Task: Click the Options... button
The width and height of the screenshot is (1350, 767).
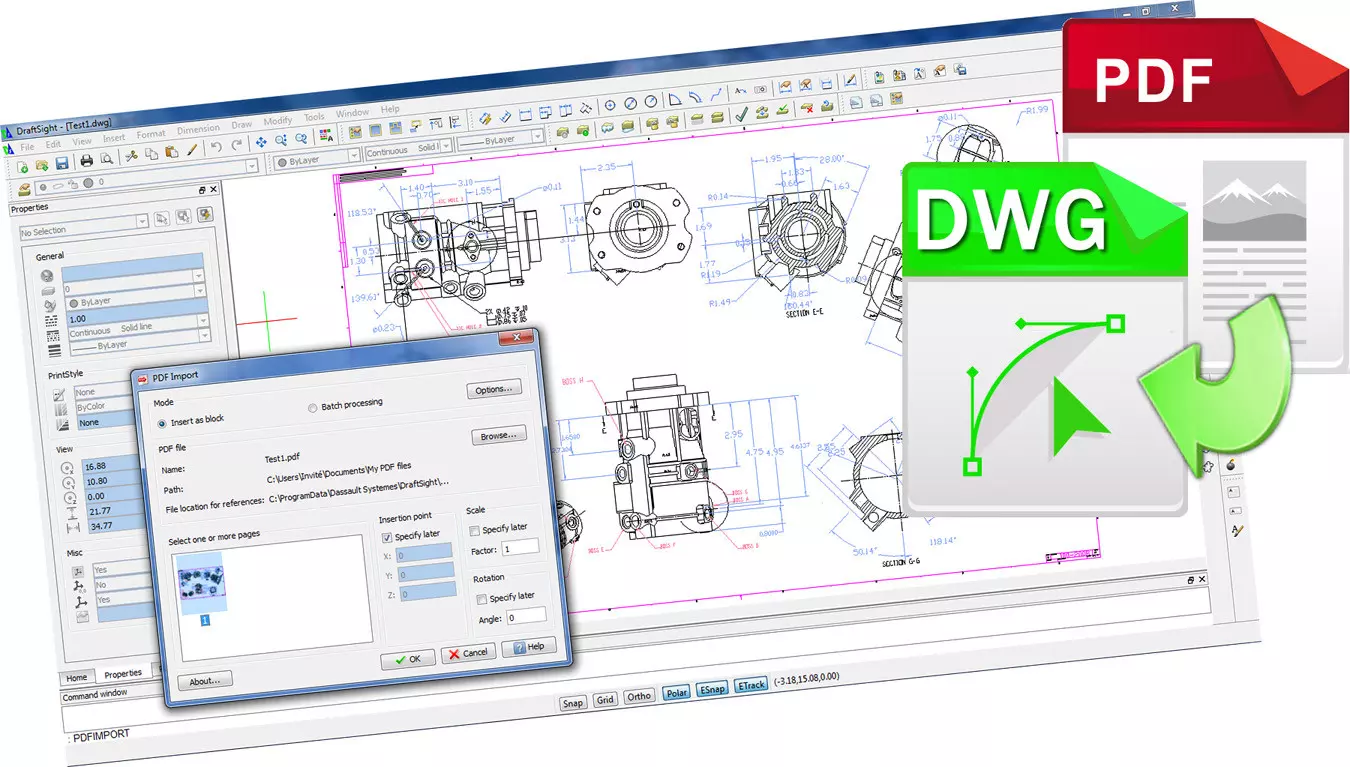Action: pyautogui.click(x=494, y=390)
